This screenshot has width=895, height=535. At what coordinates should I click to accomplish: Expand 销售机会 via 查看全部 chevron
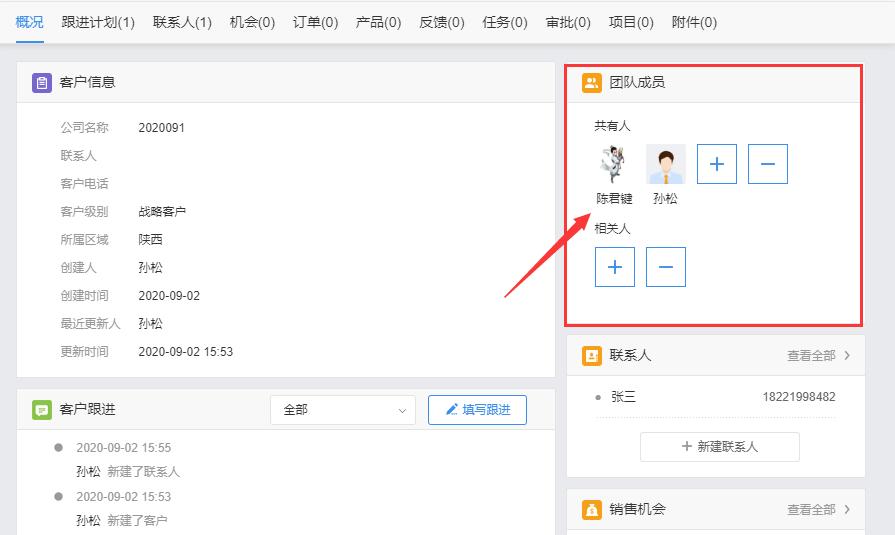click(x=847, y=509)
